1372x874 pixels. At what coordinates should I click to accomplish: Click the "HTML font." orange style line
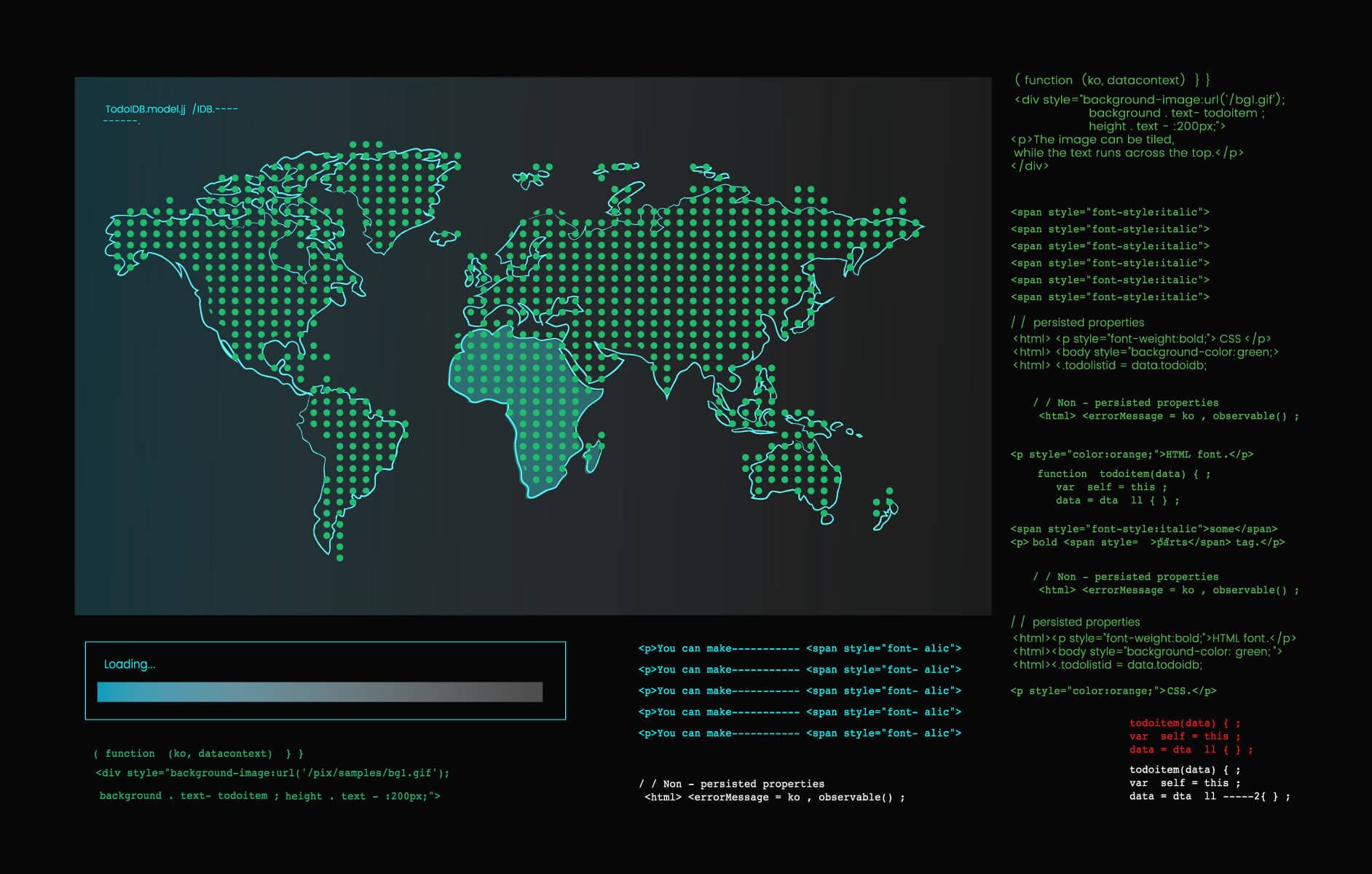point(1132,454)
